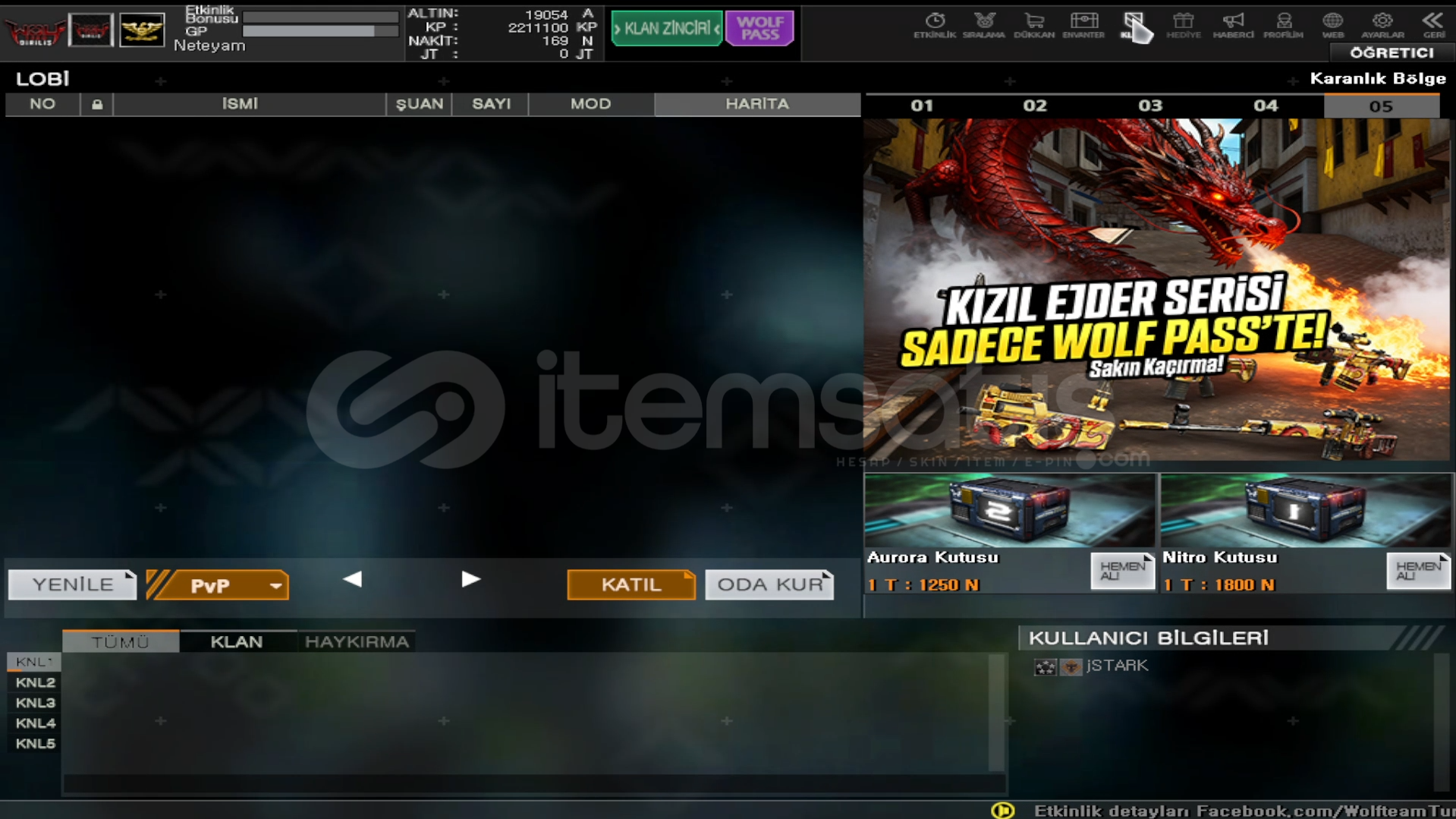Click Oda Kur to create room
The width and height of the screenshot is (1456, 819).
pyautogui.click(x=769, y=585)
